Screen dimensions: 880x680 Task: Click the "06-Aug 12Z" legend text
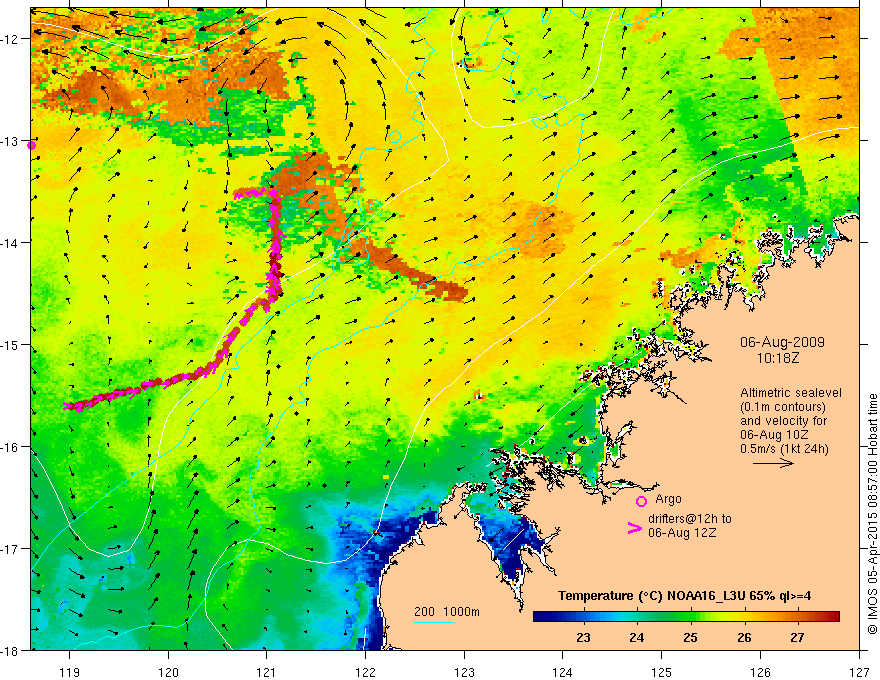coord(682,533)
